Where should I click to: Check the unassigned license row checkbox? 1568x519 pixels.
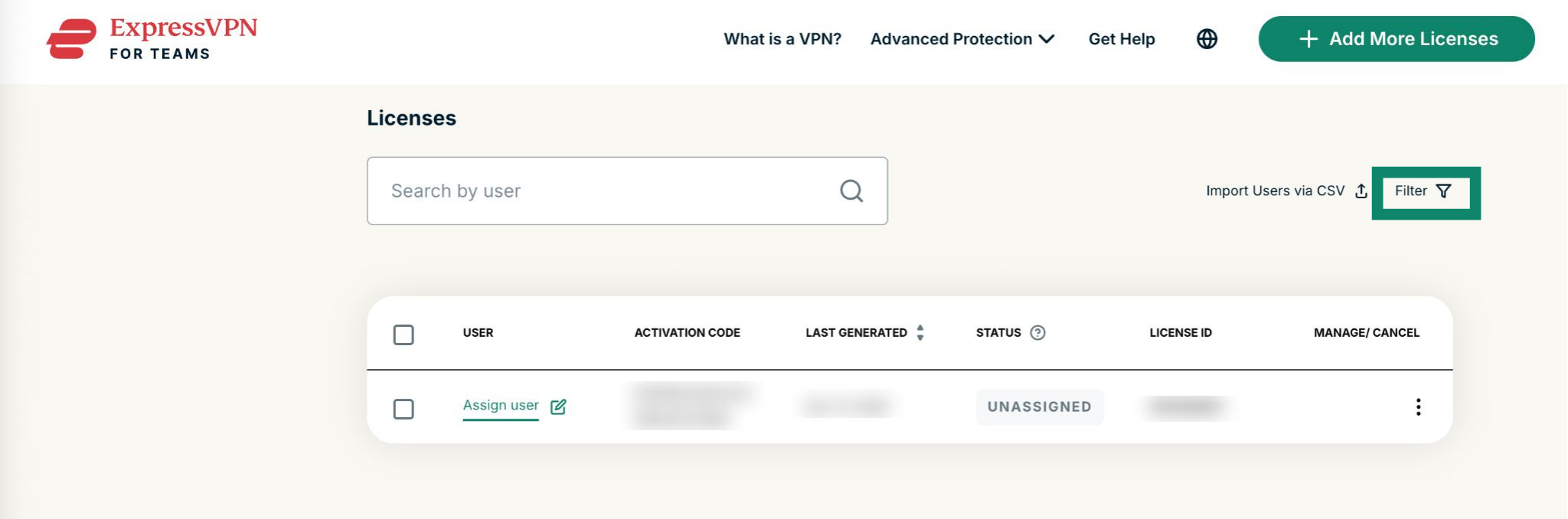pyautogui.click(x=403, y=409)
